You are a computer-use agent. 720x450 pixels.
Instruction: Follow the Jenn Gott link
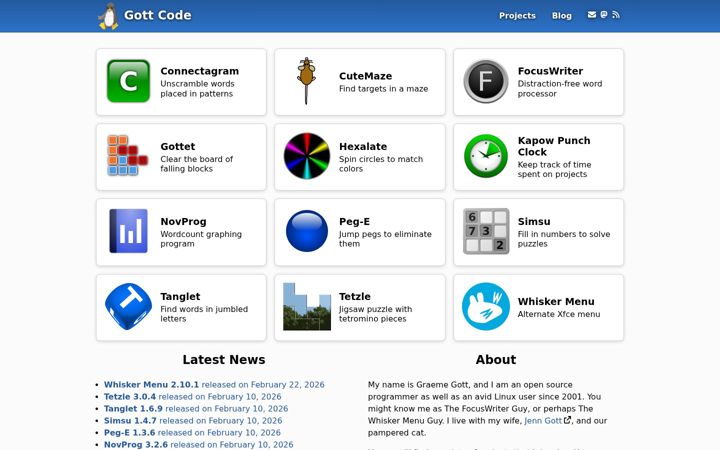pos(543,421)
